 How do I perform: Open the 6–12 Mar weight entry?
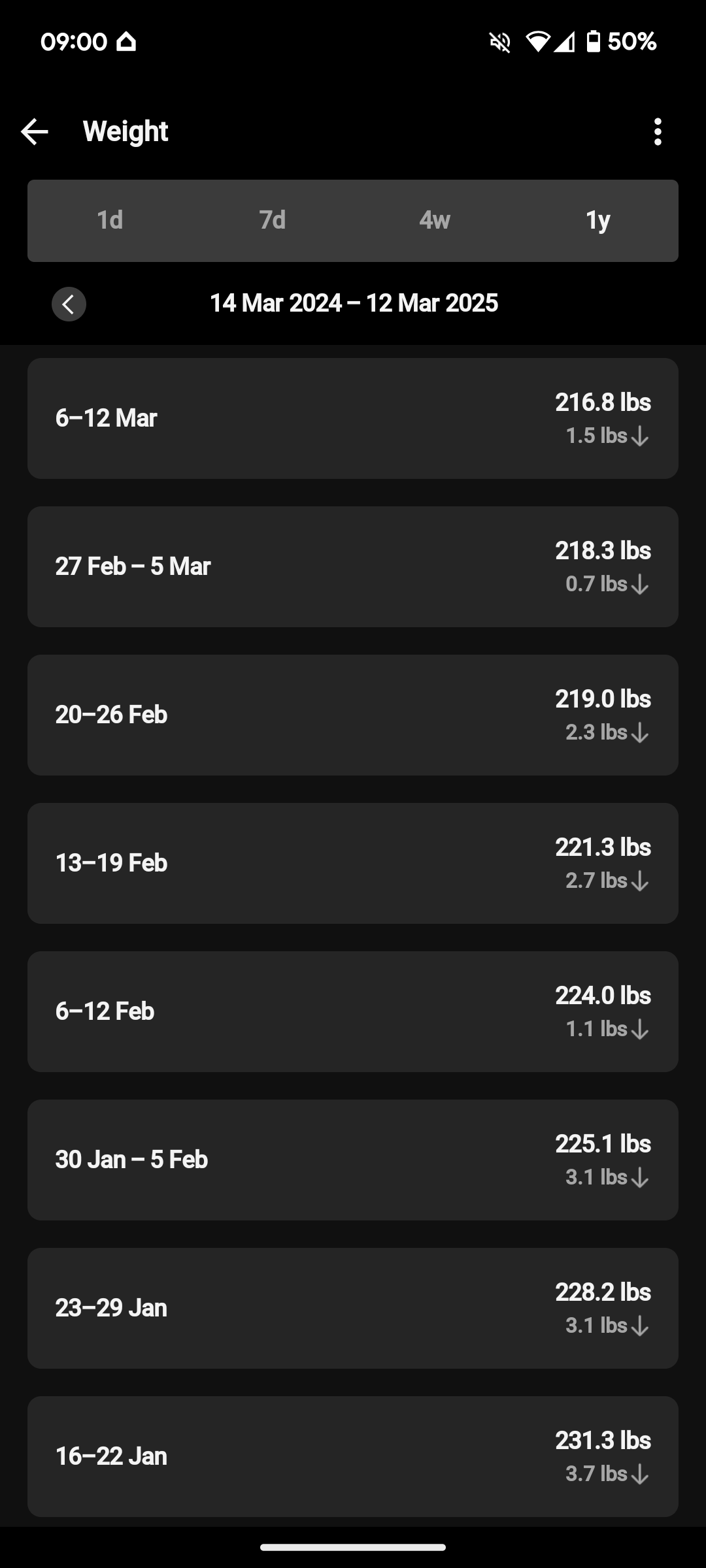click(x=353, y=418)
